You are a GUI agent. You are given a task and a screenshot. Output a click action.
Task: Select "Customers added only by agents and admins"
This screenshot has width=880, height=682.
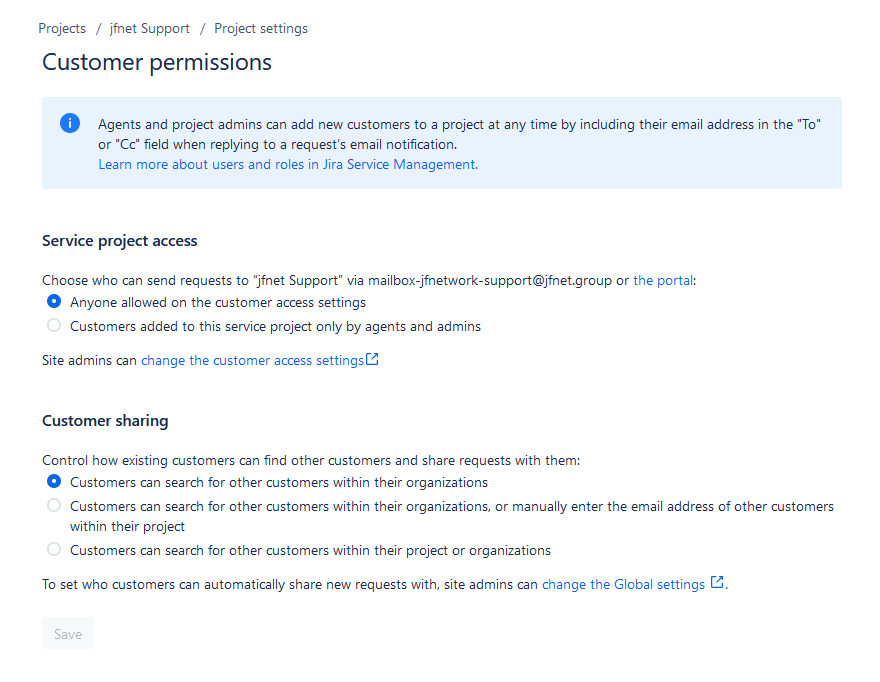click(54, 325)
